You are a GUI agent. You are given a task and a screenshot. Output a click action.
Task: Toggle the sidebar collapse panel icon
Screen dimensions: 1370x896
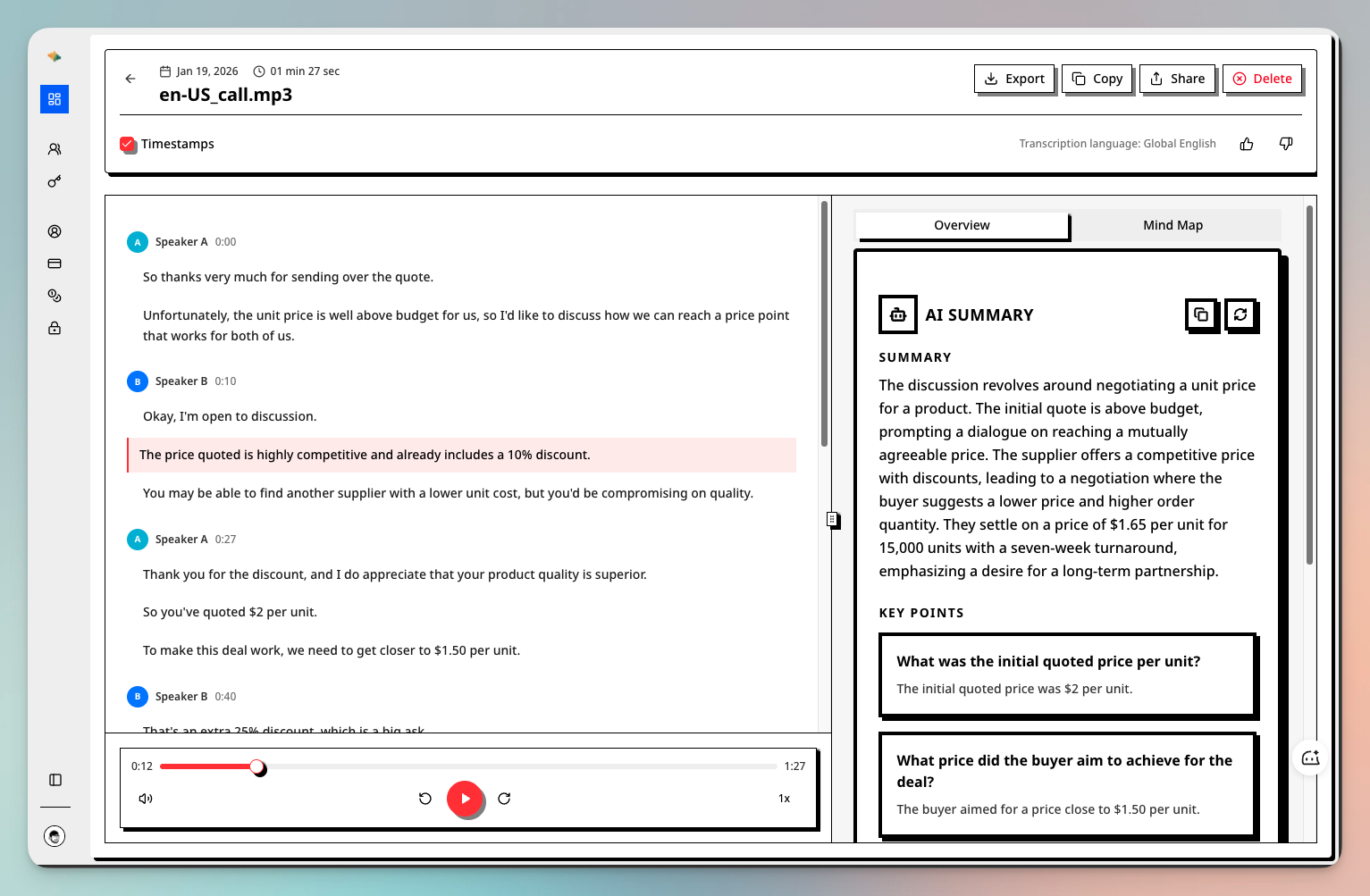pyautogui.click(x=55, y=780)
